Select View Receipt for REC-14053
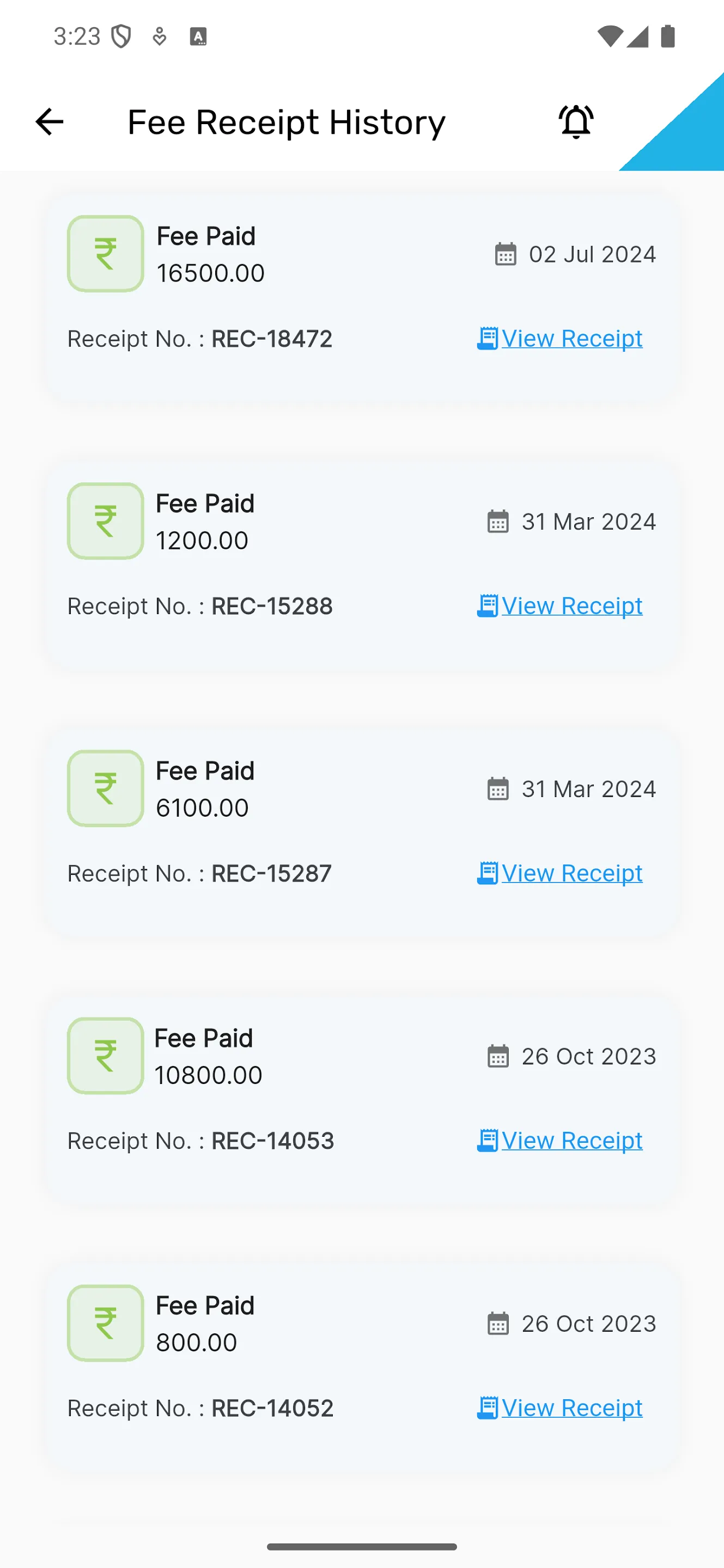Image resolution: width=724 pixels, height=1568 pixels. 559,1140
